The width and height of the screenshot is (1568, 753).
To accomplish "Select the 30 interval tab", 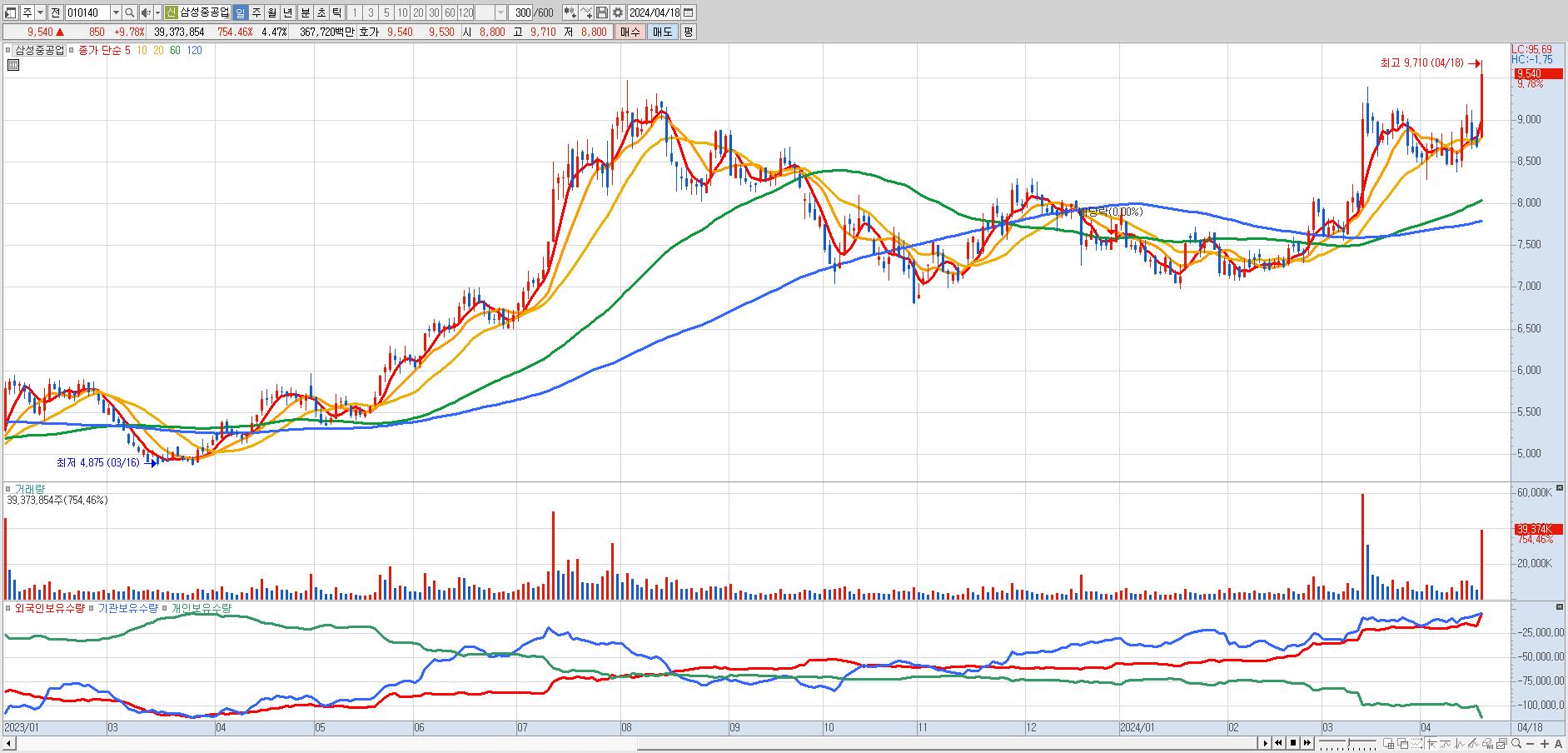I will 434,12.
